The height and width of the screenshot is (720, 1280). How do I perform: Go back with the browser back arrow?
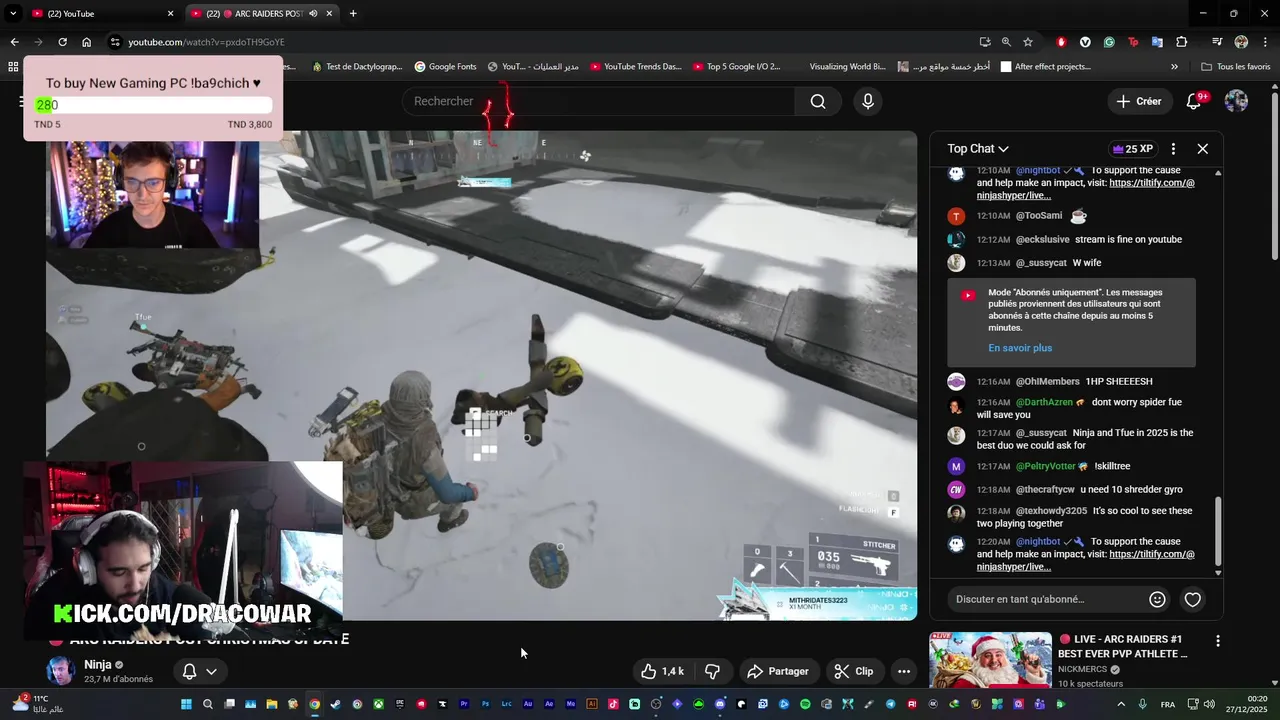(14, 42)
